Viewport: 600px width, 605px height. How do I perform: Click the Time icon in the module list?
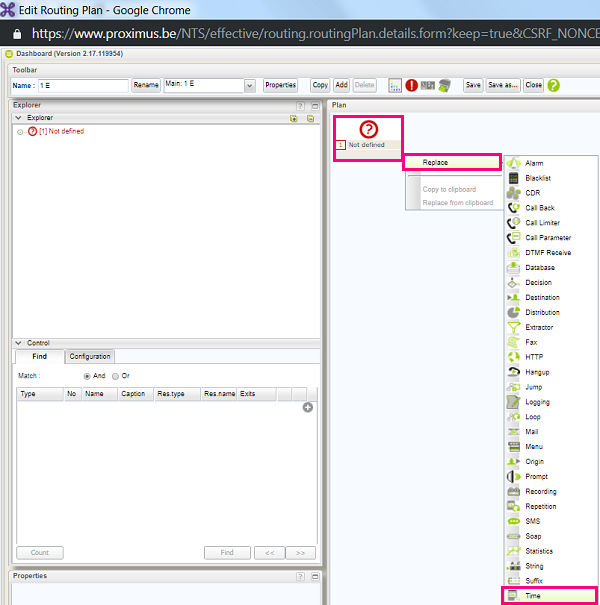click(514, 596)
